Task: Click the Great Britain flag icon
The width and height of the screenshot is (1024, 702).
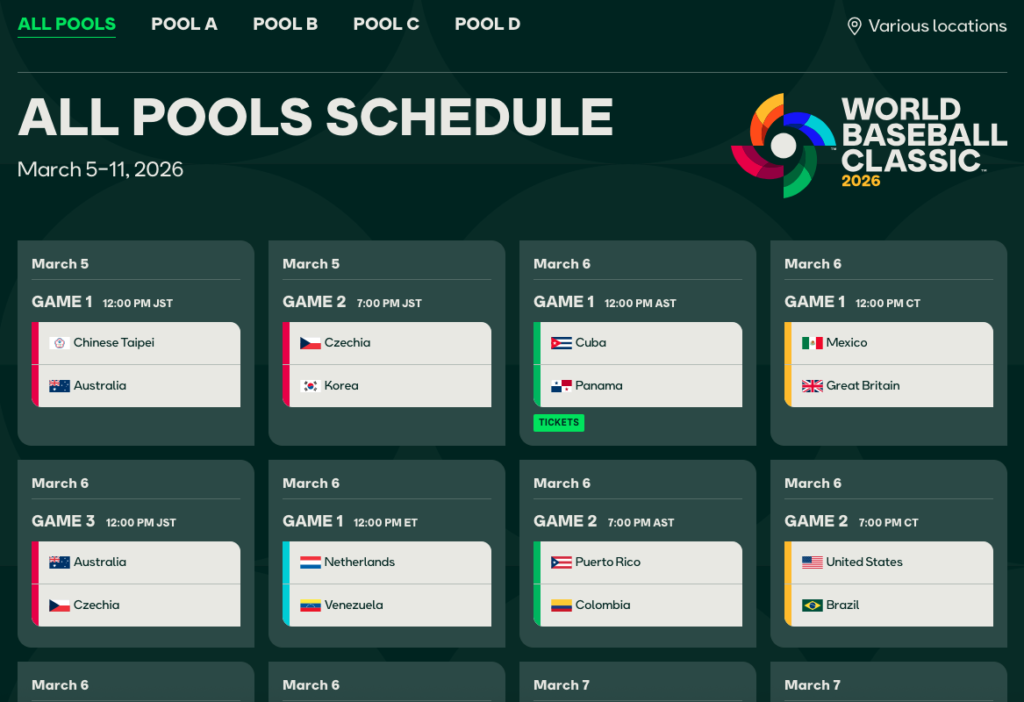Action: 812,386
